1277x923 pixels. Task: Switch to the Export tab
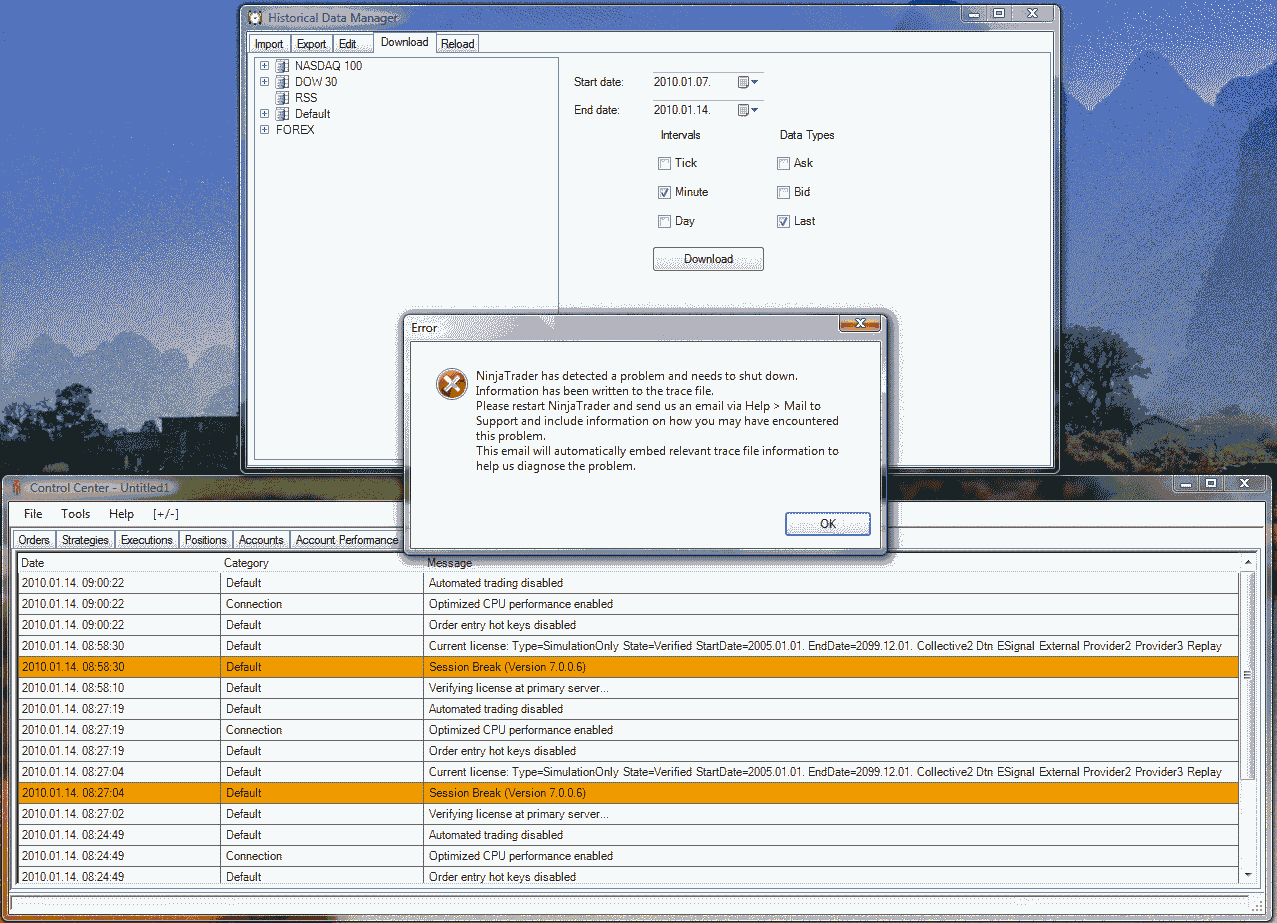point(311,44)
